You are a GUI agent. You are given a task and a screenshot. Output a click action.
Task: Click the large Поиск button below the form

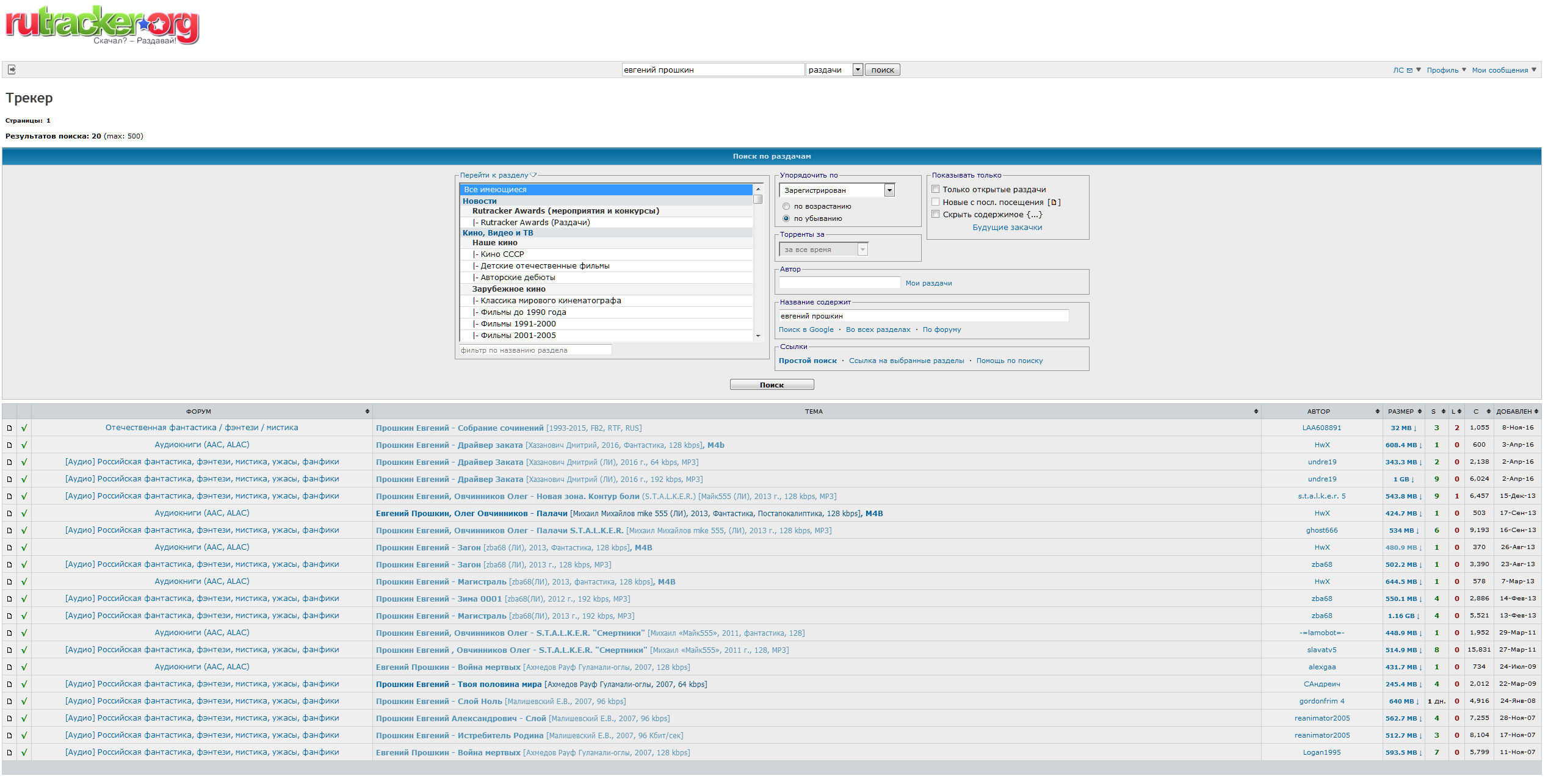[x=772, y=385]
